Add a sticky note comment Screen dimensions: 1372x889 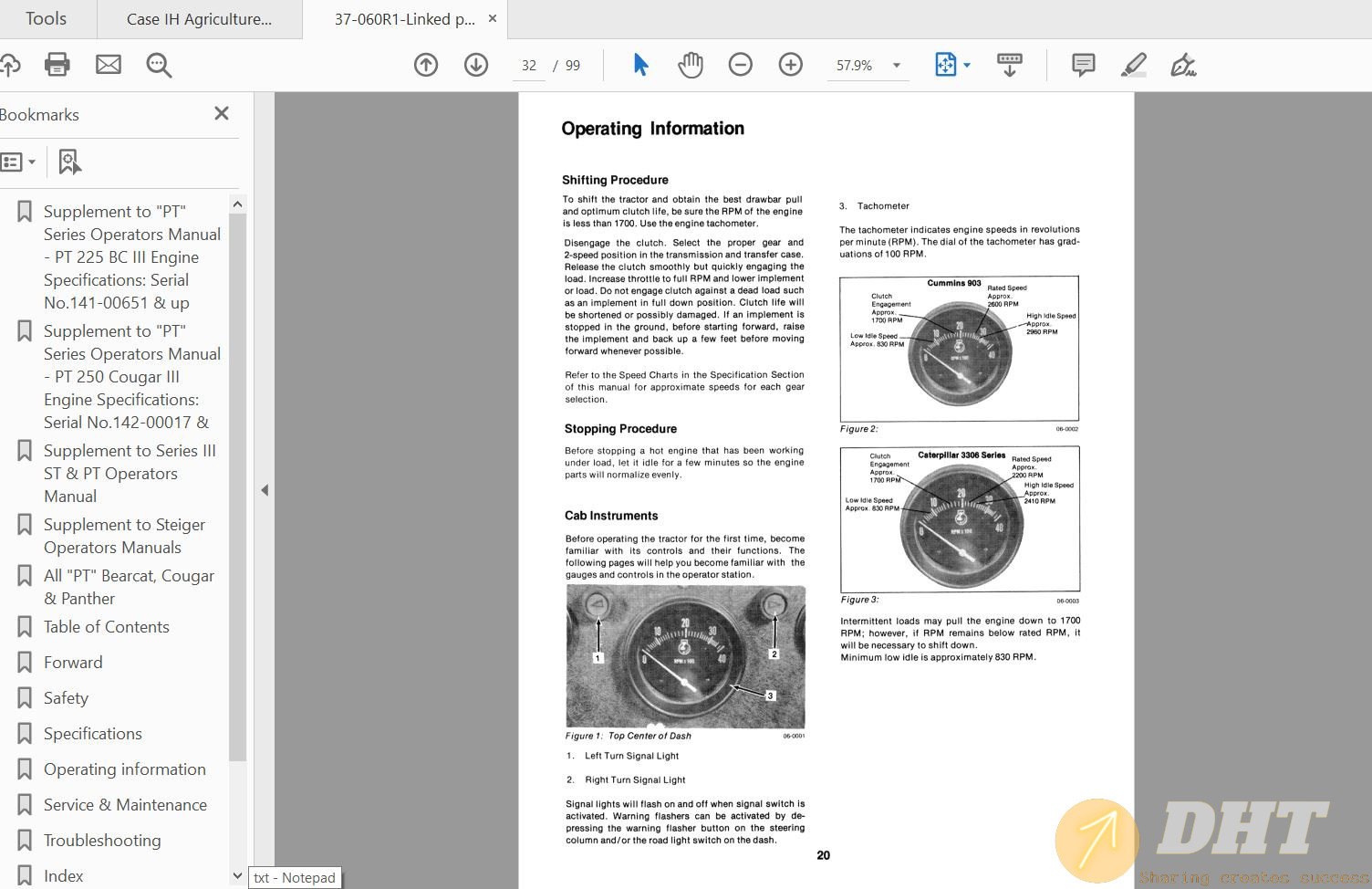tap(1083, 65)
